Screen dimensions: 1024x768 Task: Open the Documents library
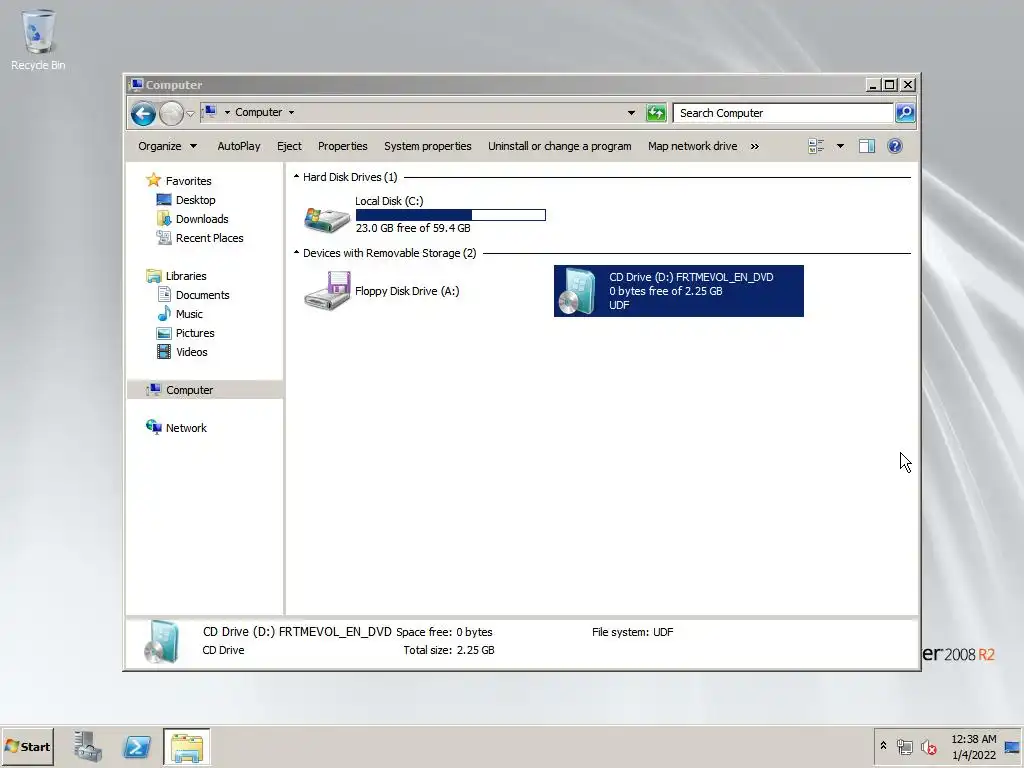click(x=202, y=295)
